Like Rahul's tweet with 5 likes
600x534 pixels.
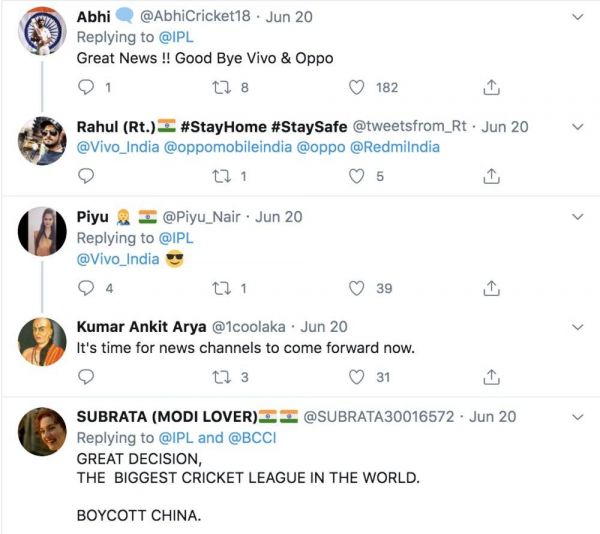click(357, 176)
